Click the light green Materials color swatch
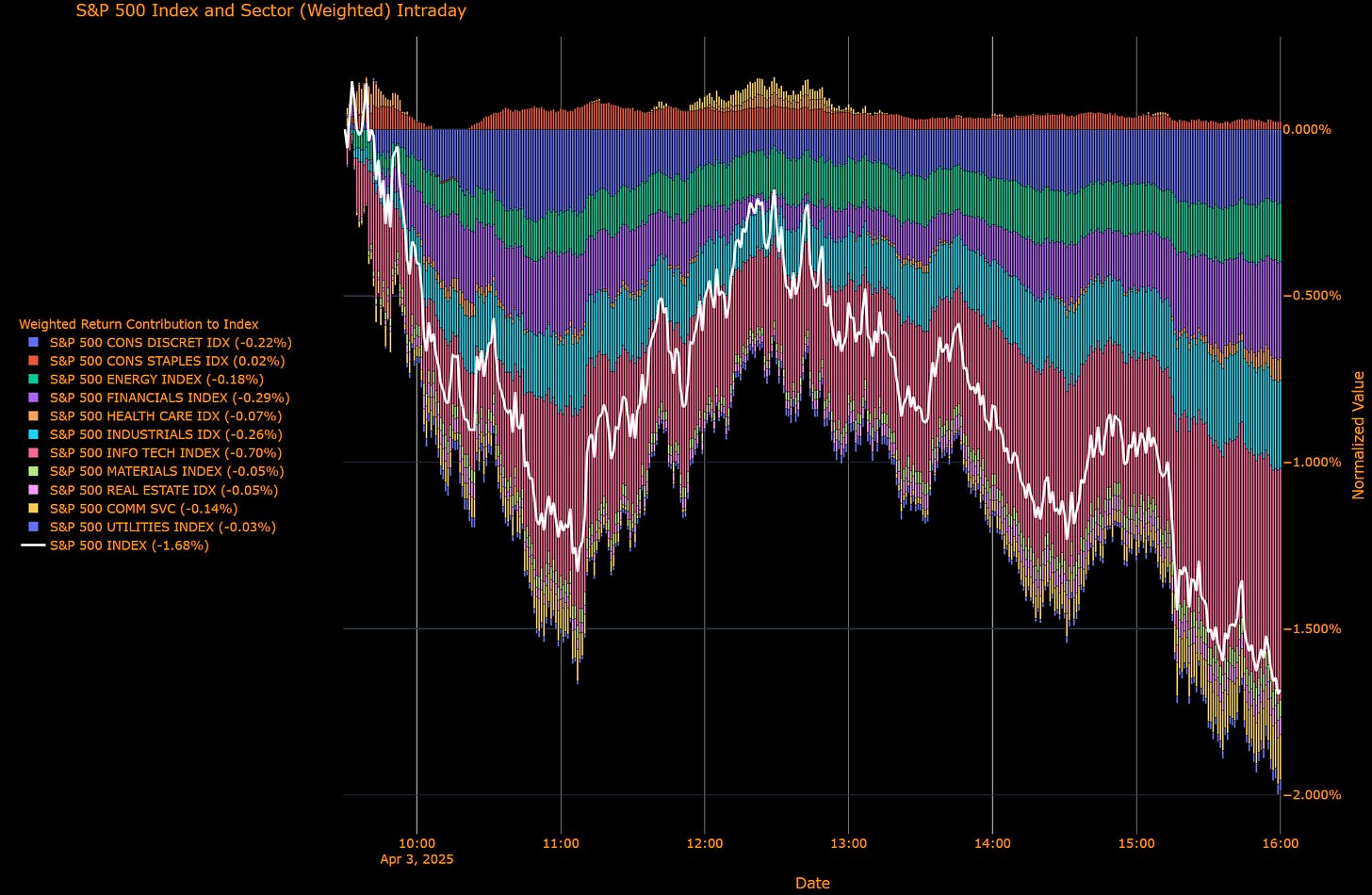This screenshot has width=1372, height=895. coord(34,471)
